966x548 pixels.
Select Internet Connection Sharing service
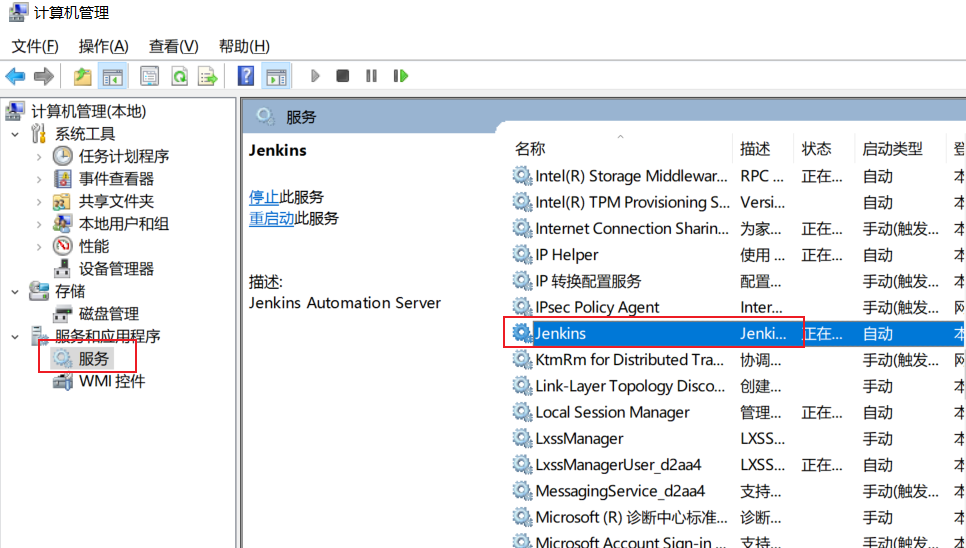click(738, 228)
